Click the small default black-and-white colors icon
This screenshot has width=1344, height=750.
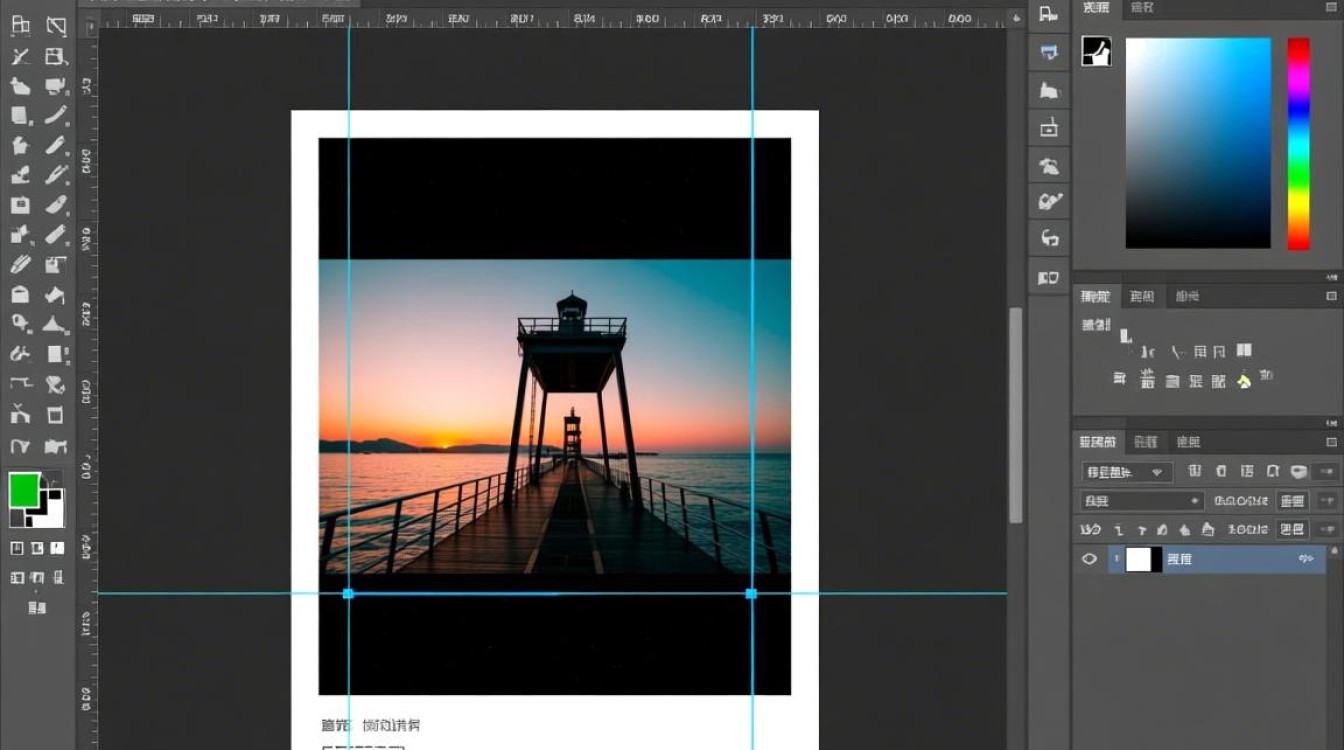17,518
